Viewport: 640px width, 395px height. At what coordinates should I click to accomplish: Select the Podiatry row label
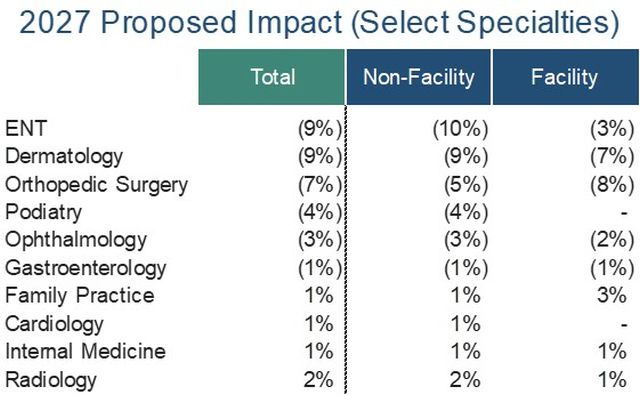[43, 213]
